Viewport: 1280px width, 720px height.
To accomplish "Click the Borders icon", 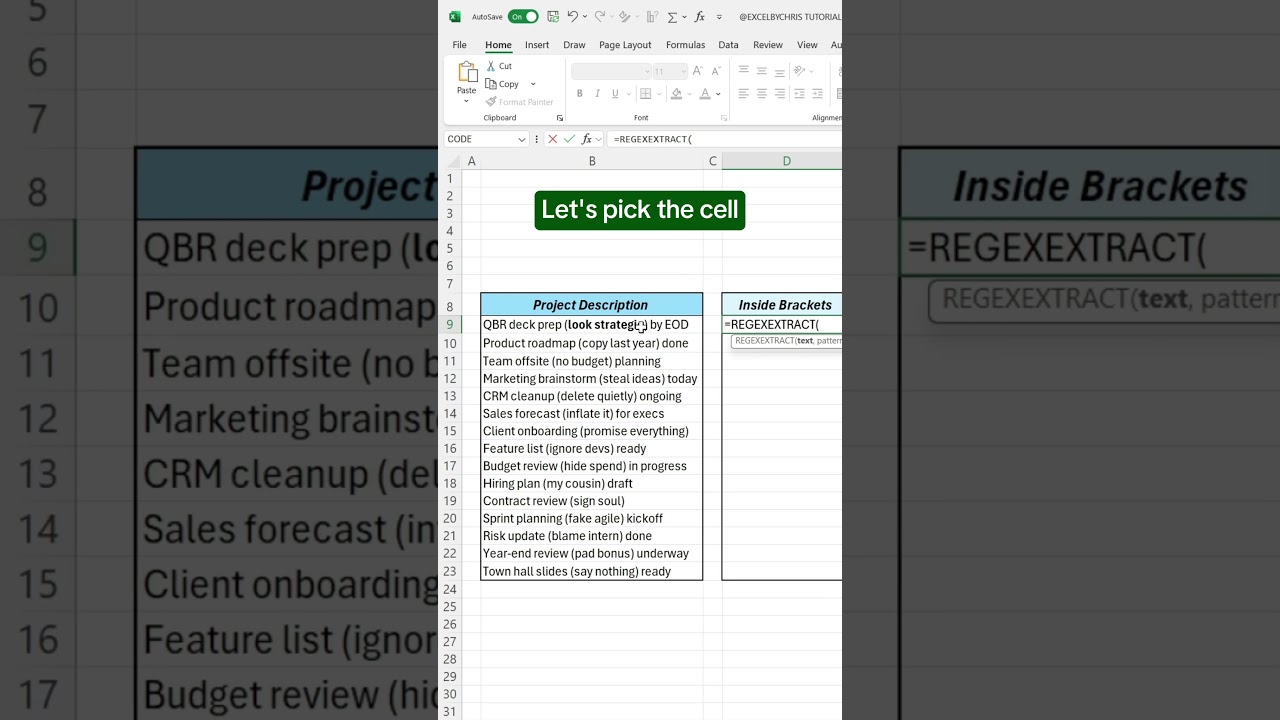I will pos(645,94).
